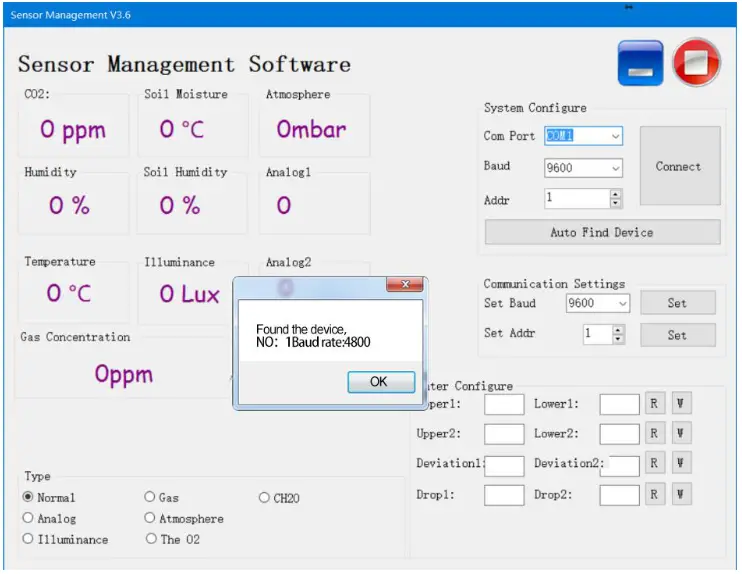
Task: Click Auto Find Device button
Action: pyautogui.click(x=602, y=232)
